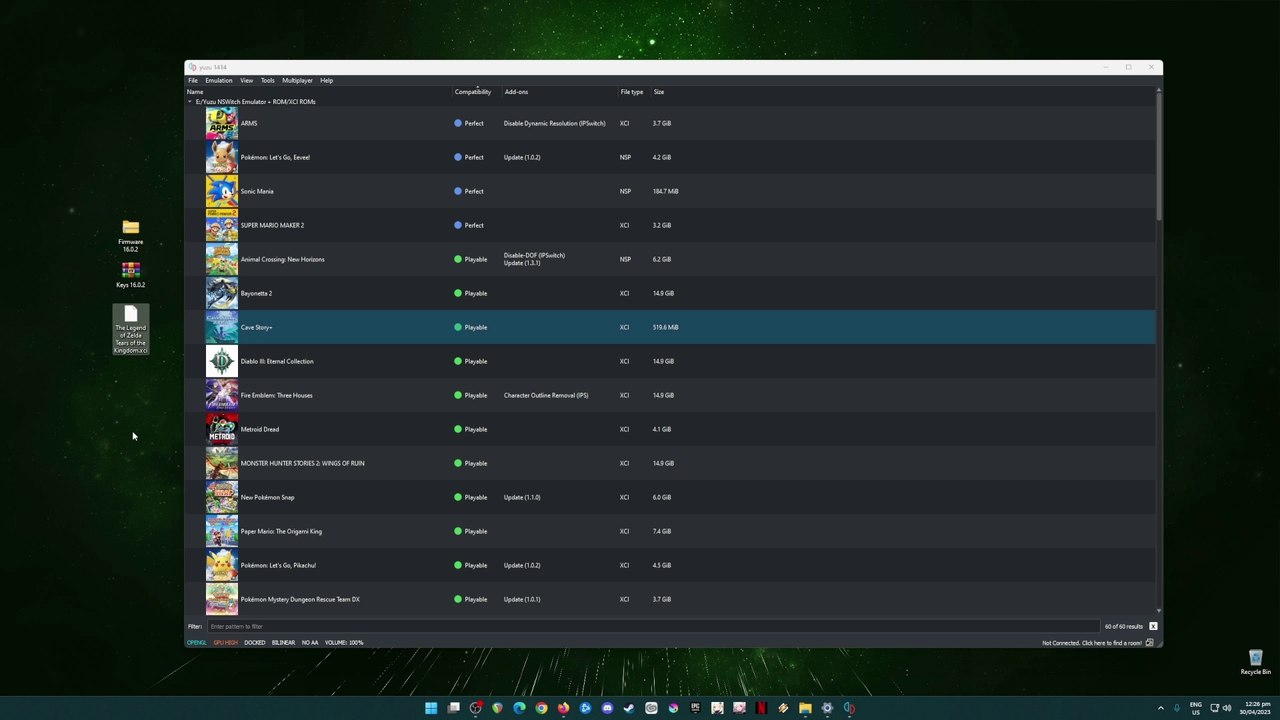Collapse the ROM/XCI ROMs folder tree
The image size is (1280, 720).
[190, 102]
